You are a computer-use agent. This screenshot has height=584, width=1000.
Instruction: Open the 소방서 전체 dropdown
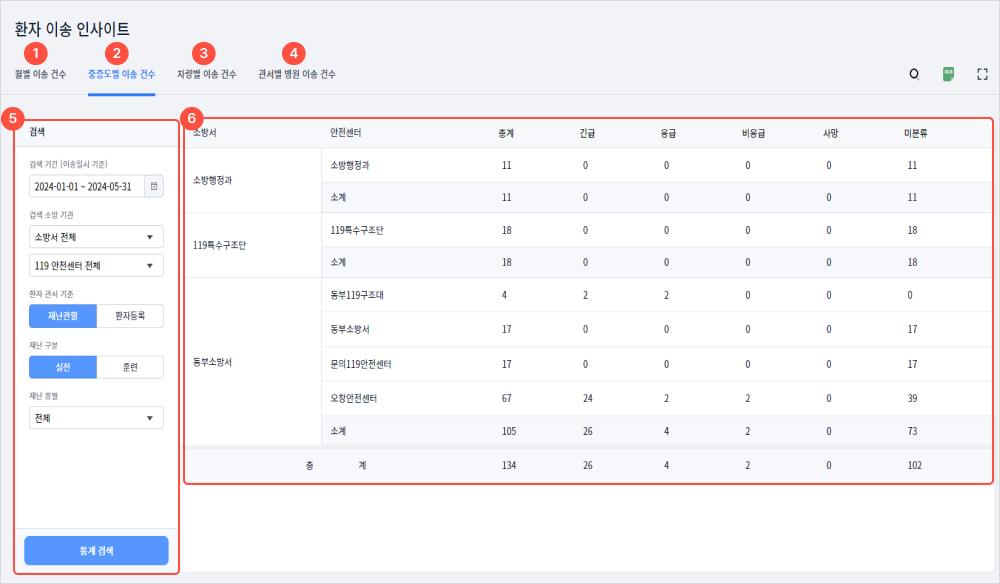click(x=96, y=237)
